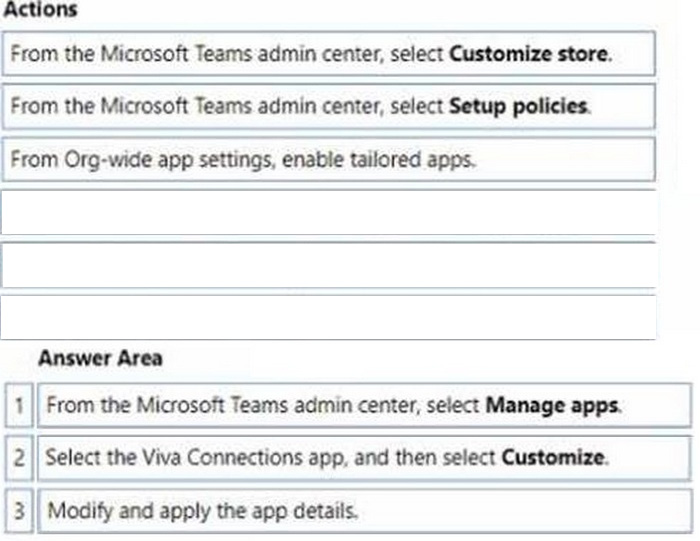Click the bold Manage apps text
The image size is (700, 541).
tap(552, 406)
